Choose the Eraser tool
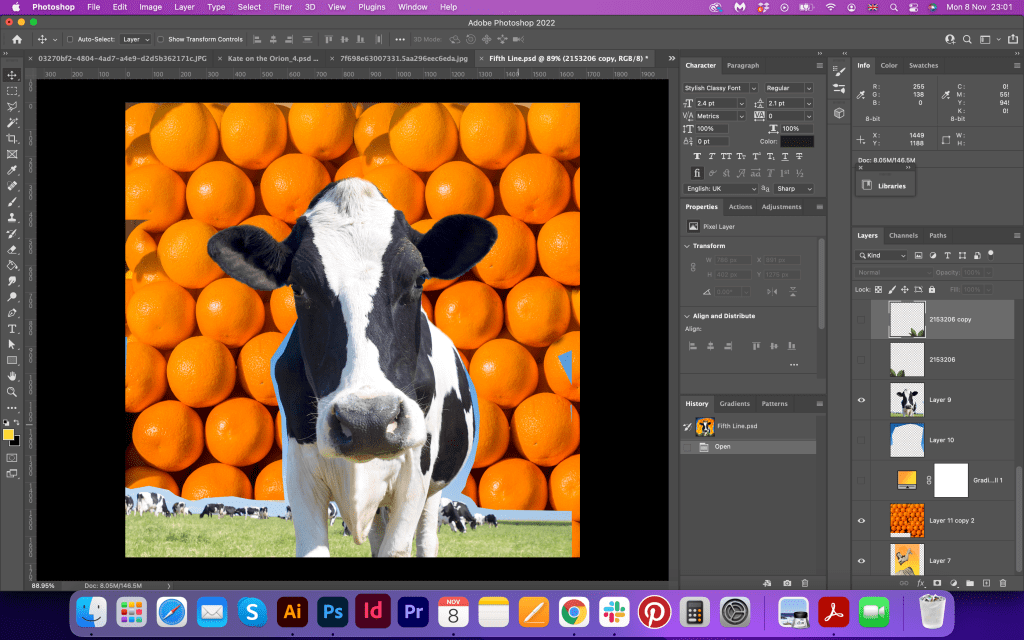 (12, 249)
